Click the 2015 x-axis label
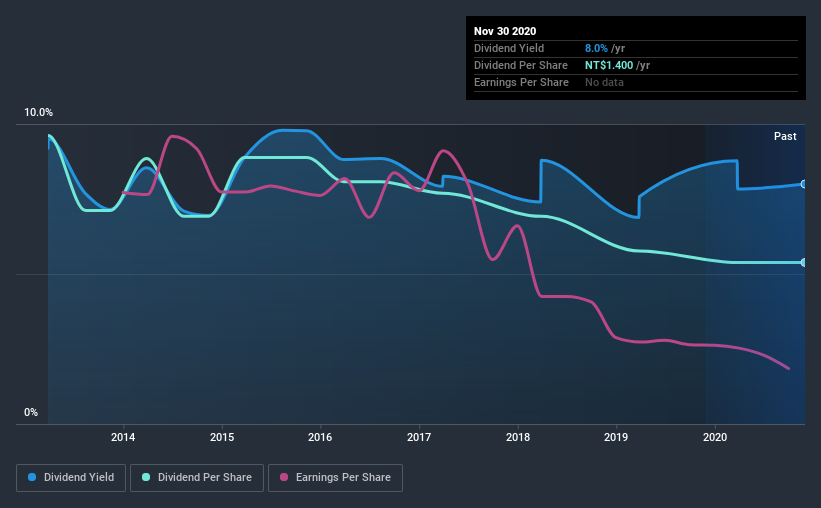This screenshot has width=821, height=508. point(222,437)
